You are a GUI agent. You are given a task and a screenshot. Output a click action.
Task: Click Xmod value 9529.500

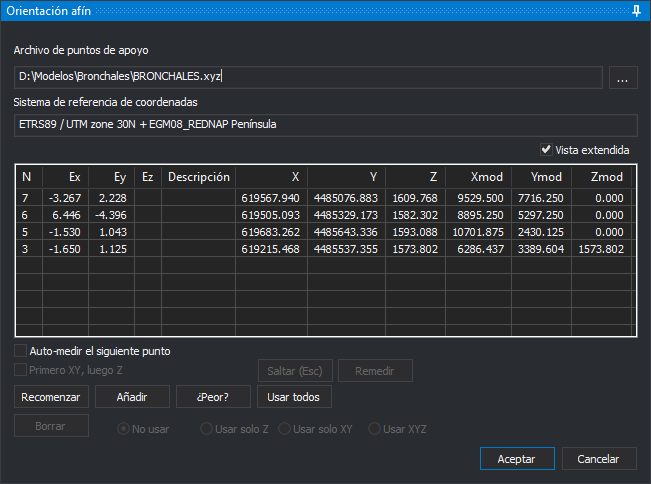click(478, 198)
